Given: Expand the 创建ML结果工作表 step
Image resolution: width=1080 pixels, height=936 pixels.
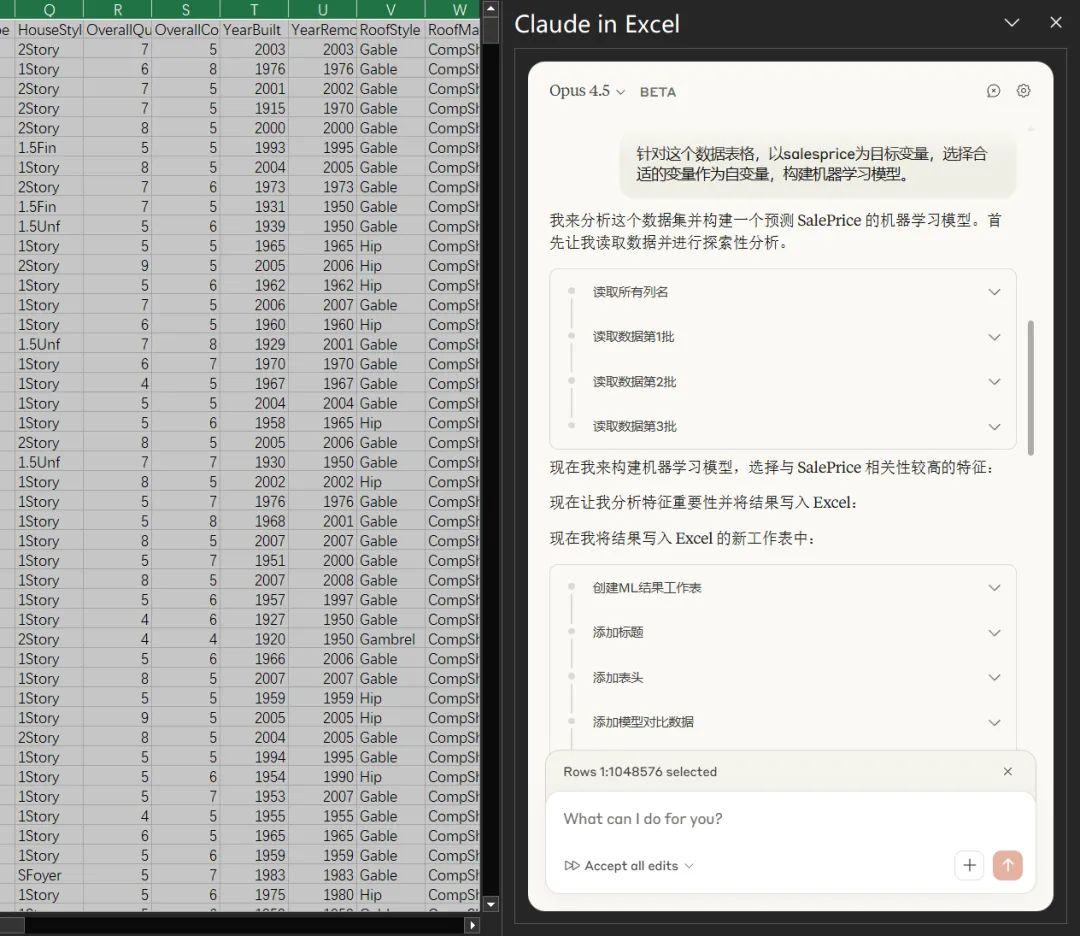Looking at the screenshot, I should [x=782, y=587].
